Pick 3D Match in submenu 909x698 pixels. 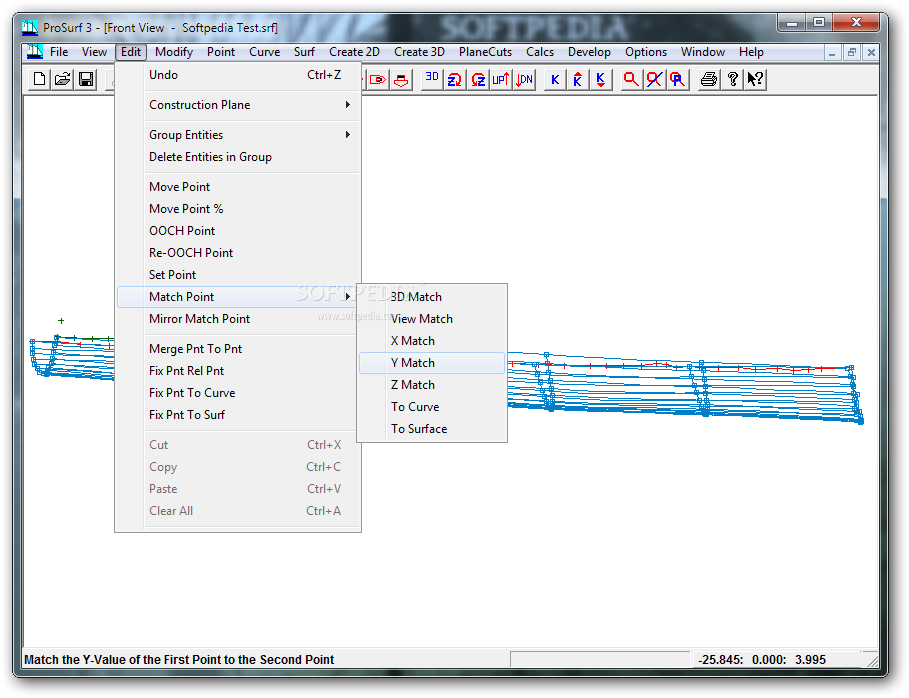coord(432,297)
